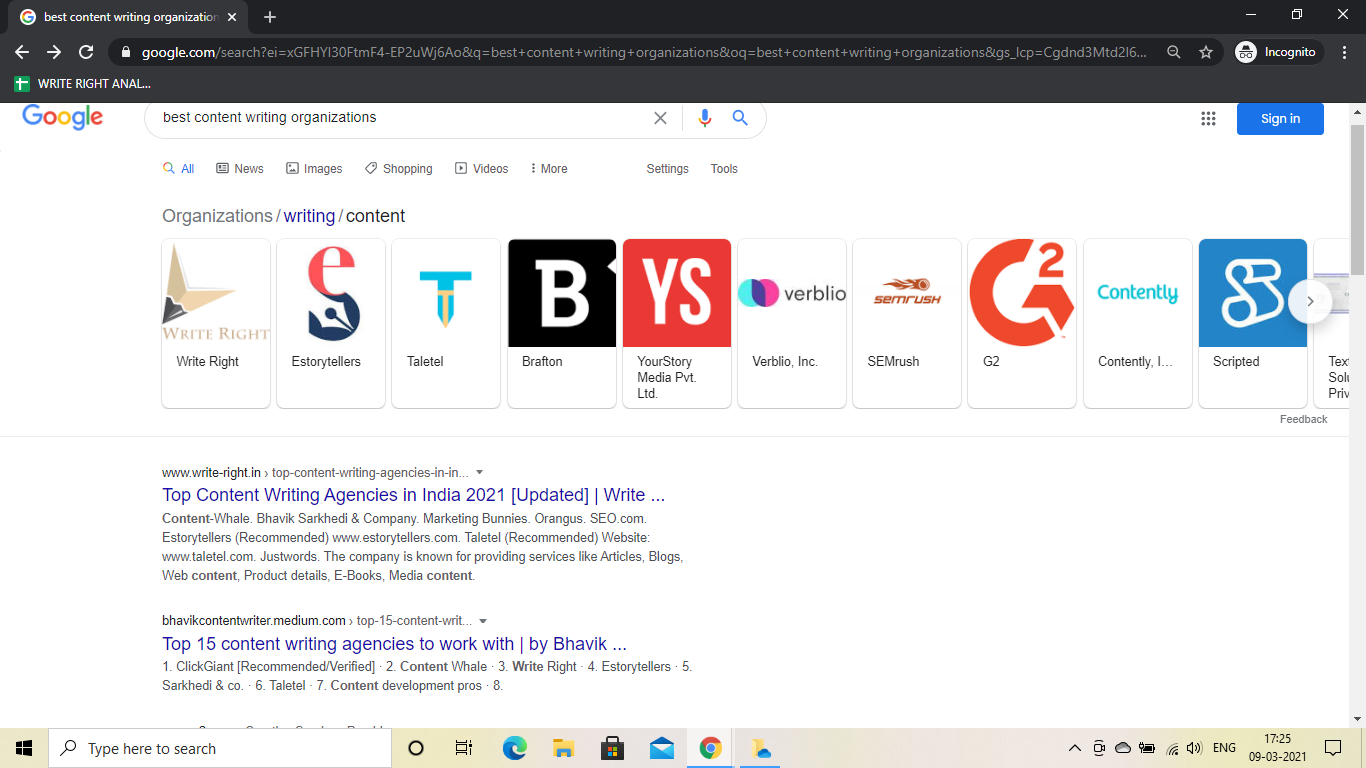The width and height of the screenshot is (1366, 768).
Task: Expand the More search filters menu
Action: click(x=549, y=169)
